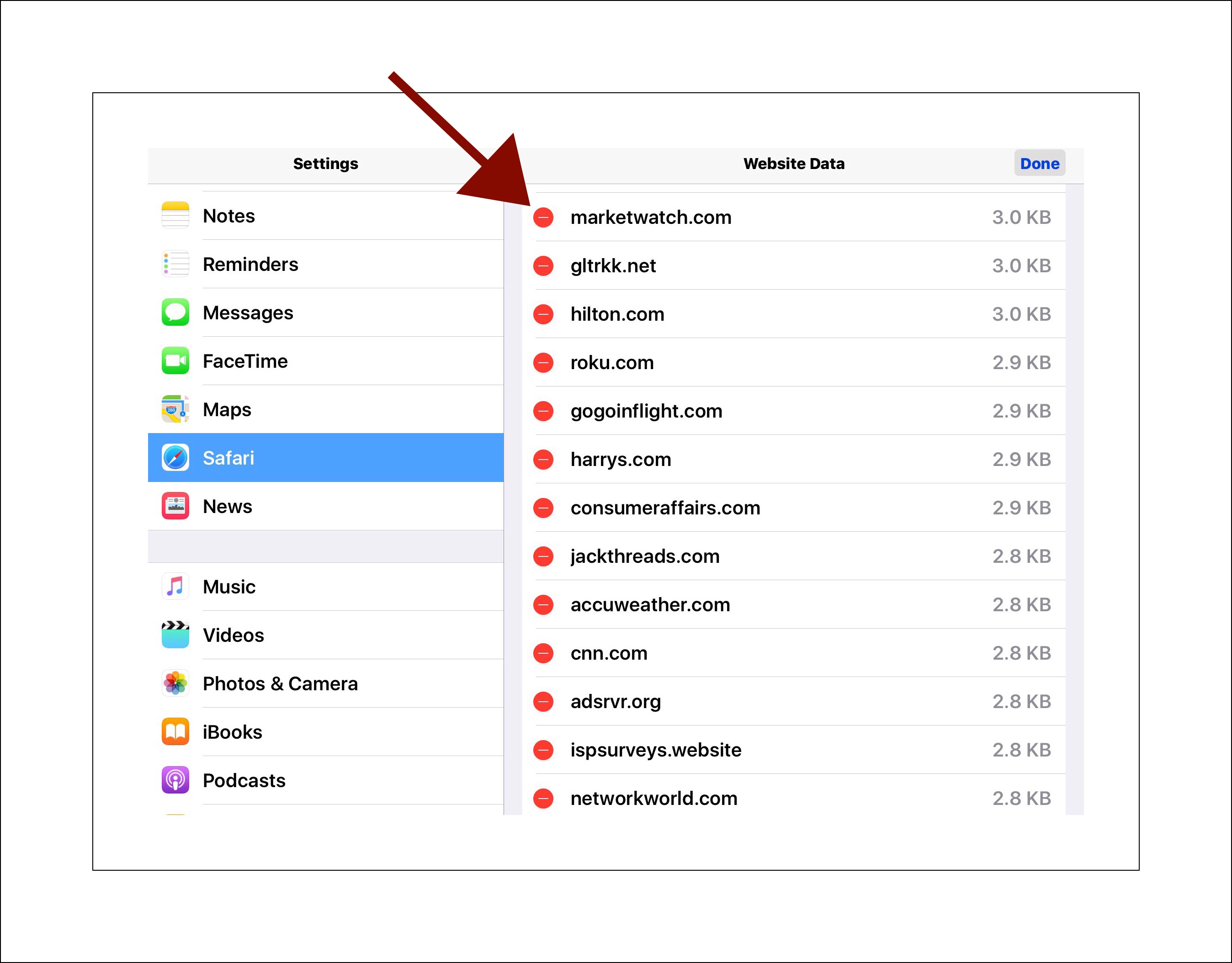The image size is (1232, 963).
Task: Open the iBooks orange icon
Action: [175, 732]
